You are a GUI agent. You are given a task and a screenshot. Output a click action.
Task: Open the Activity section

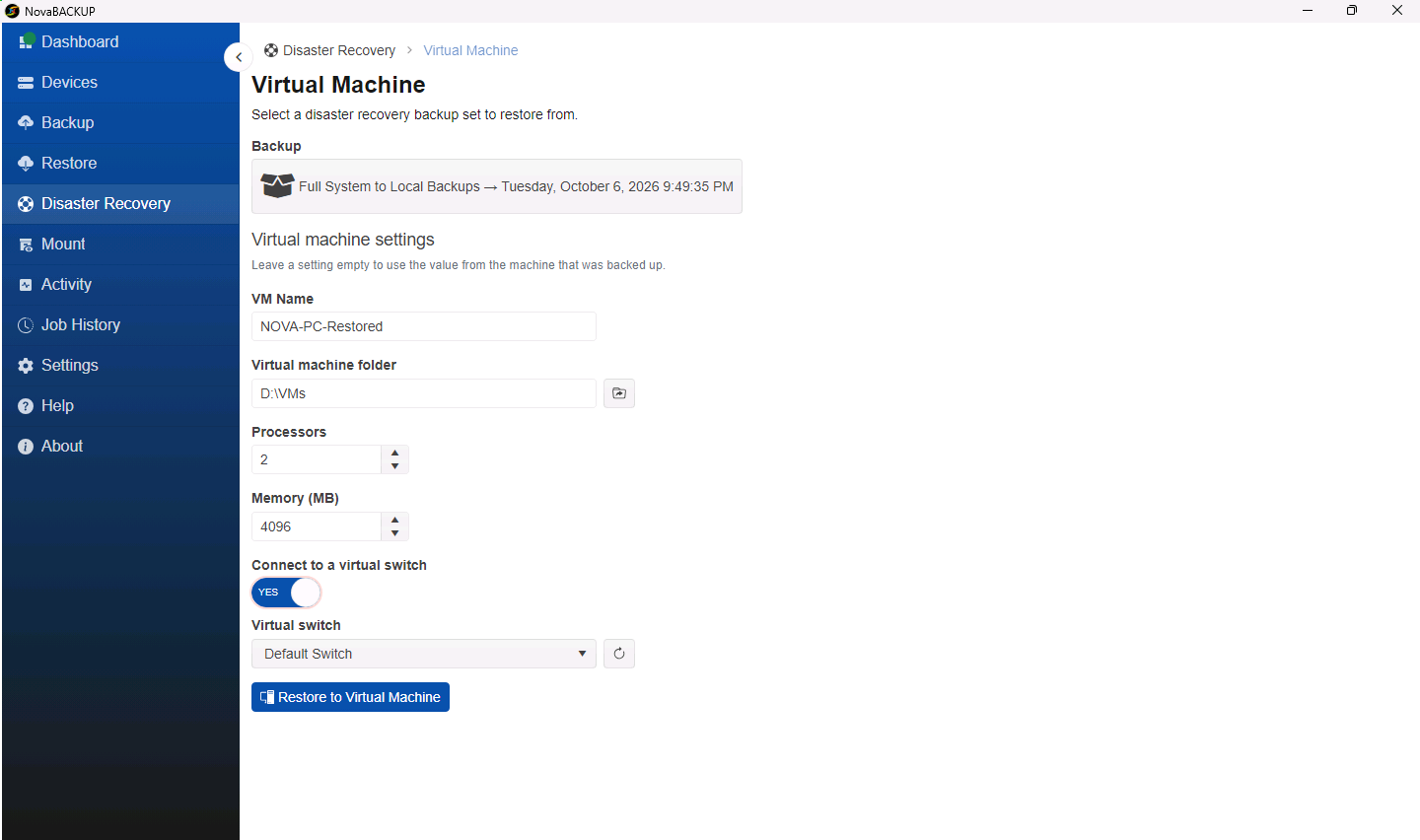(x=120, y=285)
